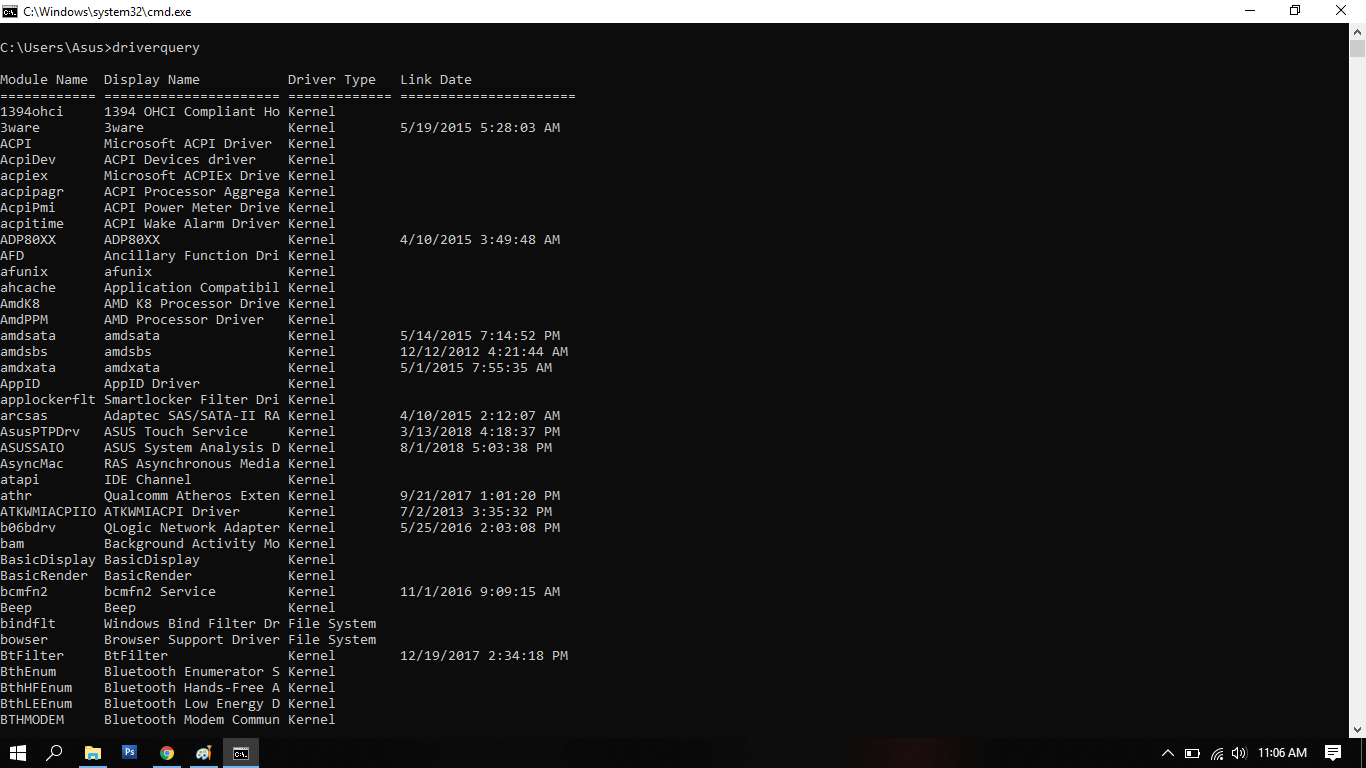Launch Photoshop from the taskbar
The image size is (1366, 768).
coord(129,753)
